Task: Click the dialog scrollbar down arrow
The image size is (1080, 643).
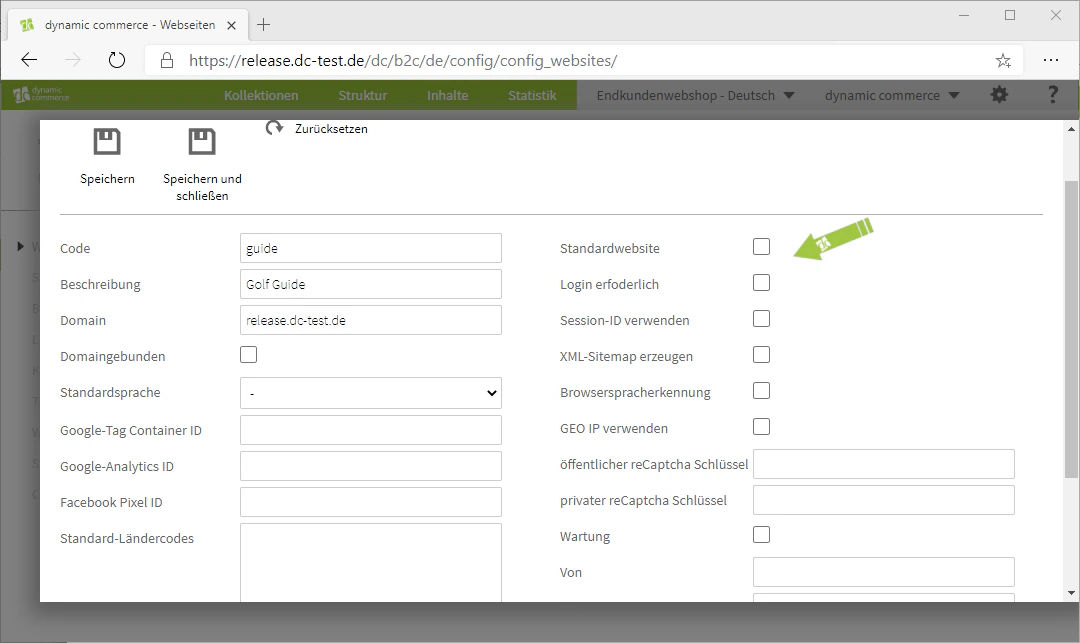Action: coord(1071,593)
